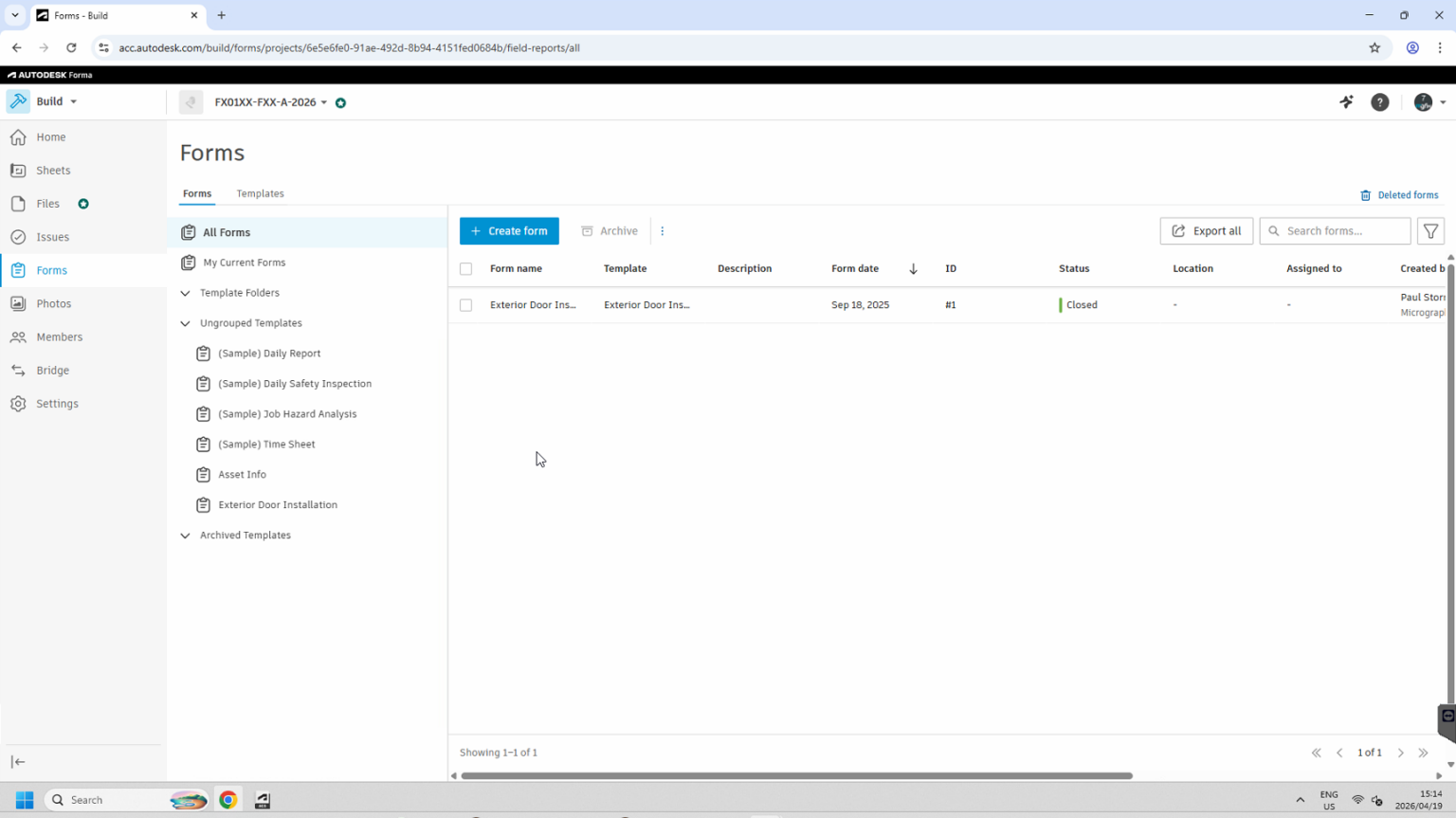Open the help question mark icon
This screenshot has height=818, width=1456.
[1380, 102]
